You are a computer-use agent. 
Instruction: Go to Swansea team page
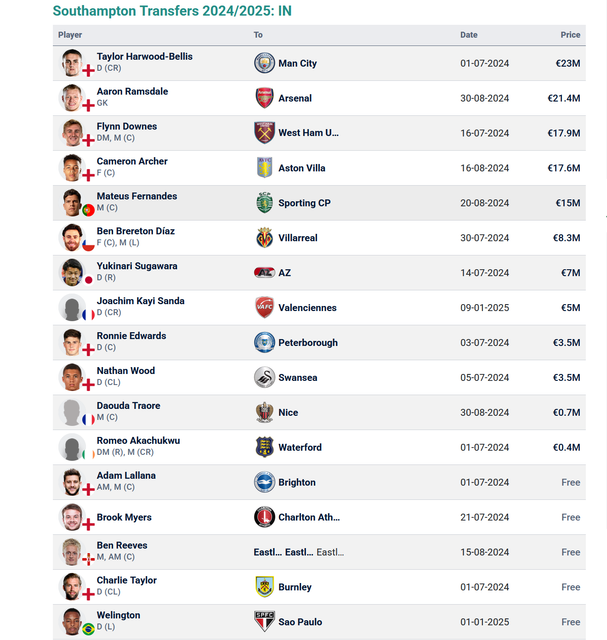point(298,378)
